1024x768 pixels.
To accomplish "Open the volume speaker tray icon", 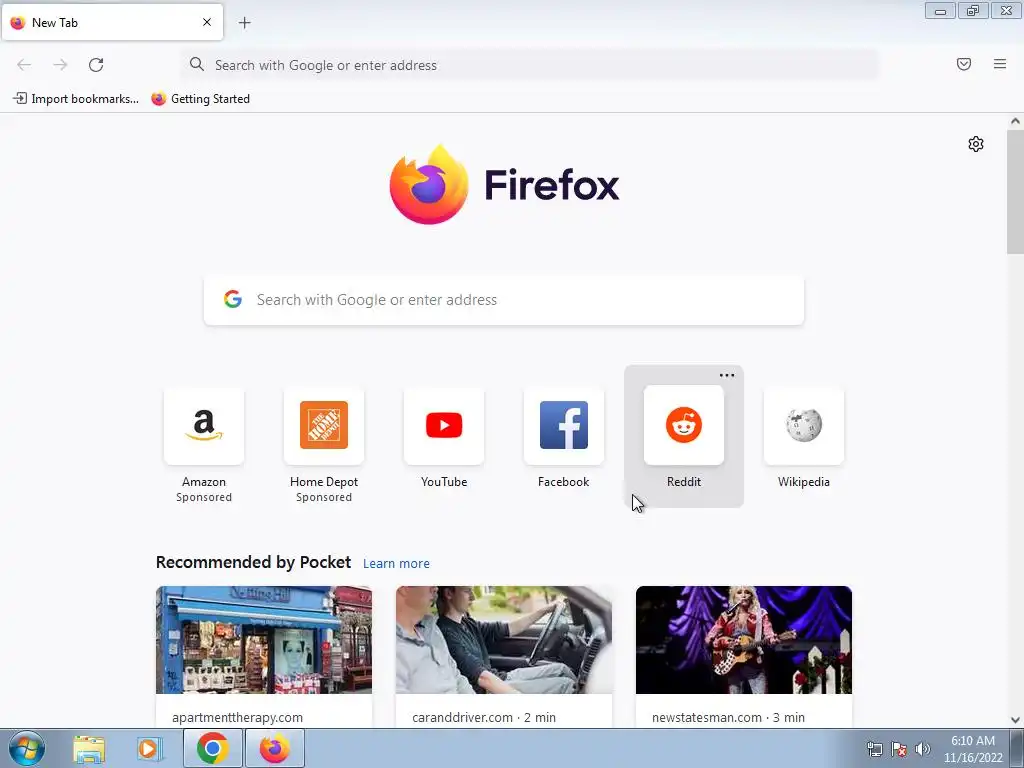I will [x=923, y=749].
